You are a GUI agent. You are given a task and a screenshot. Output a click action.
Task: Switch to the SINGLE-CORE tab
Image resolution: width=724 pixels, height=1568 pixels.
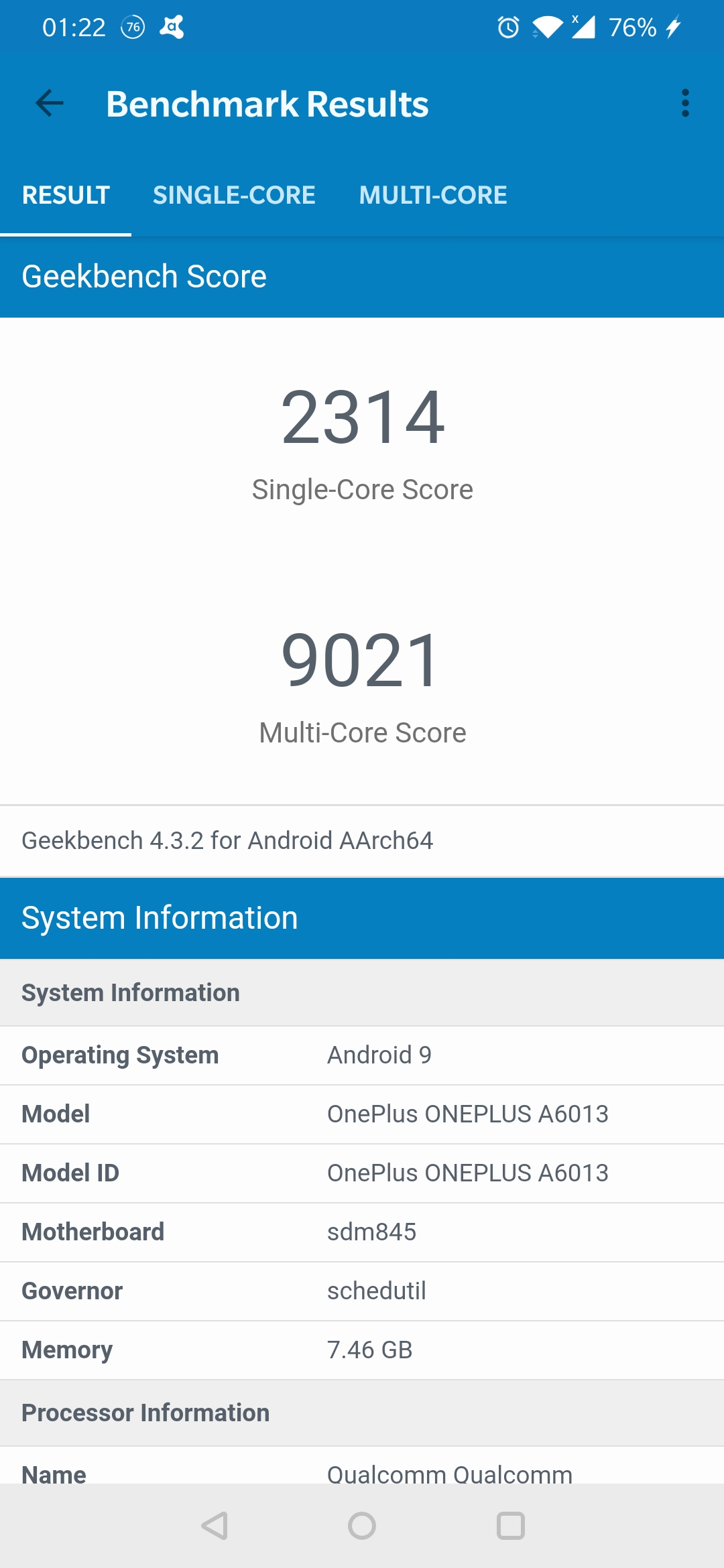pyautogui.click(x=234, y=195)
